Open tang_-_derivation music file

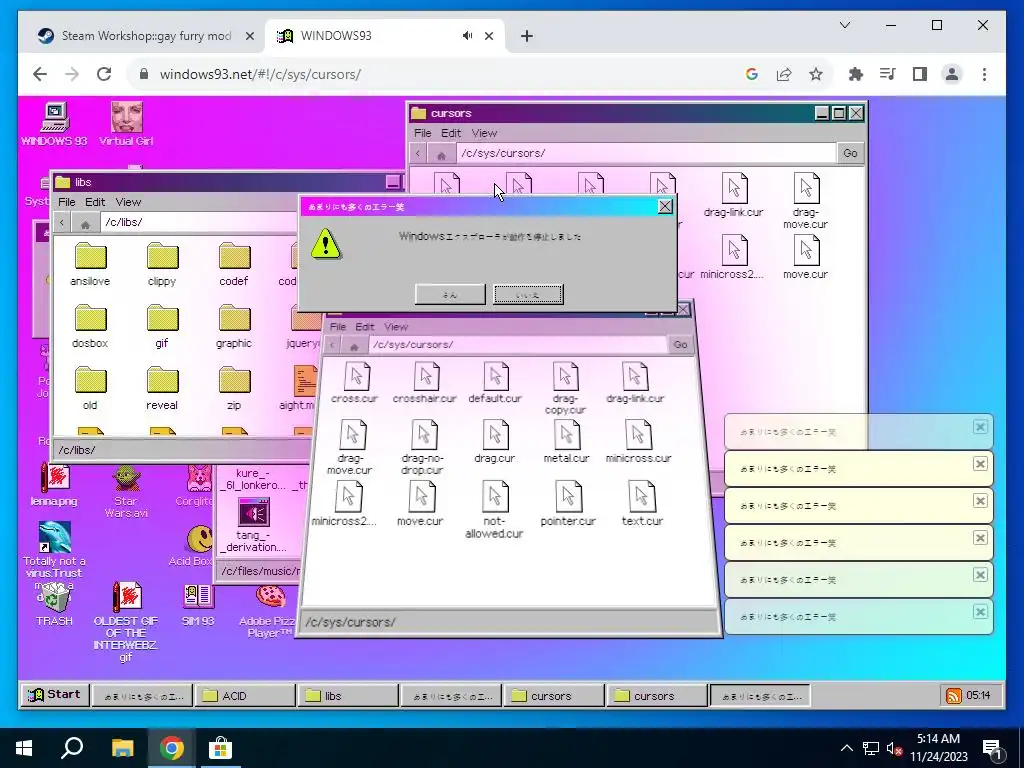tap(253, 526)
